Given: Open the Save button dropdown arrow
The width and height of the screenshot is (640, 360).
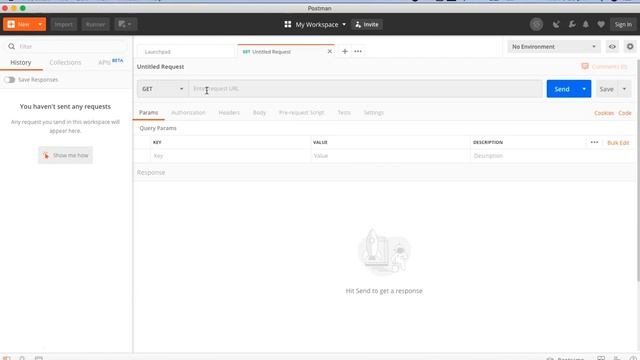Looking at the screenshot, I should pos(624,89).
